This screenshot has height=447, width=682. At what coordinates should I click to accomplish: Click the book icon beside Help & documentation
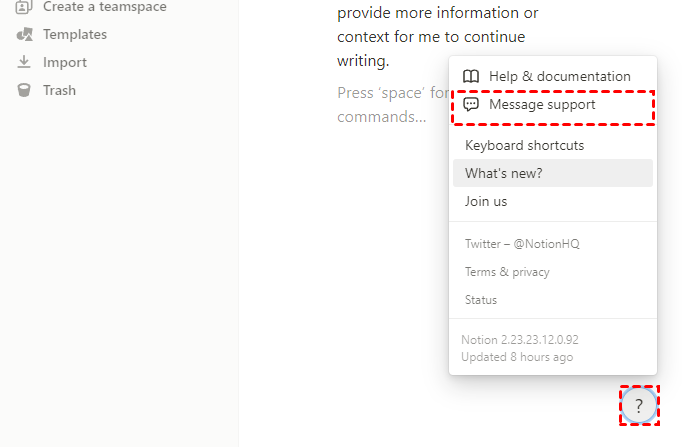[471, 76]
